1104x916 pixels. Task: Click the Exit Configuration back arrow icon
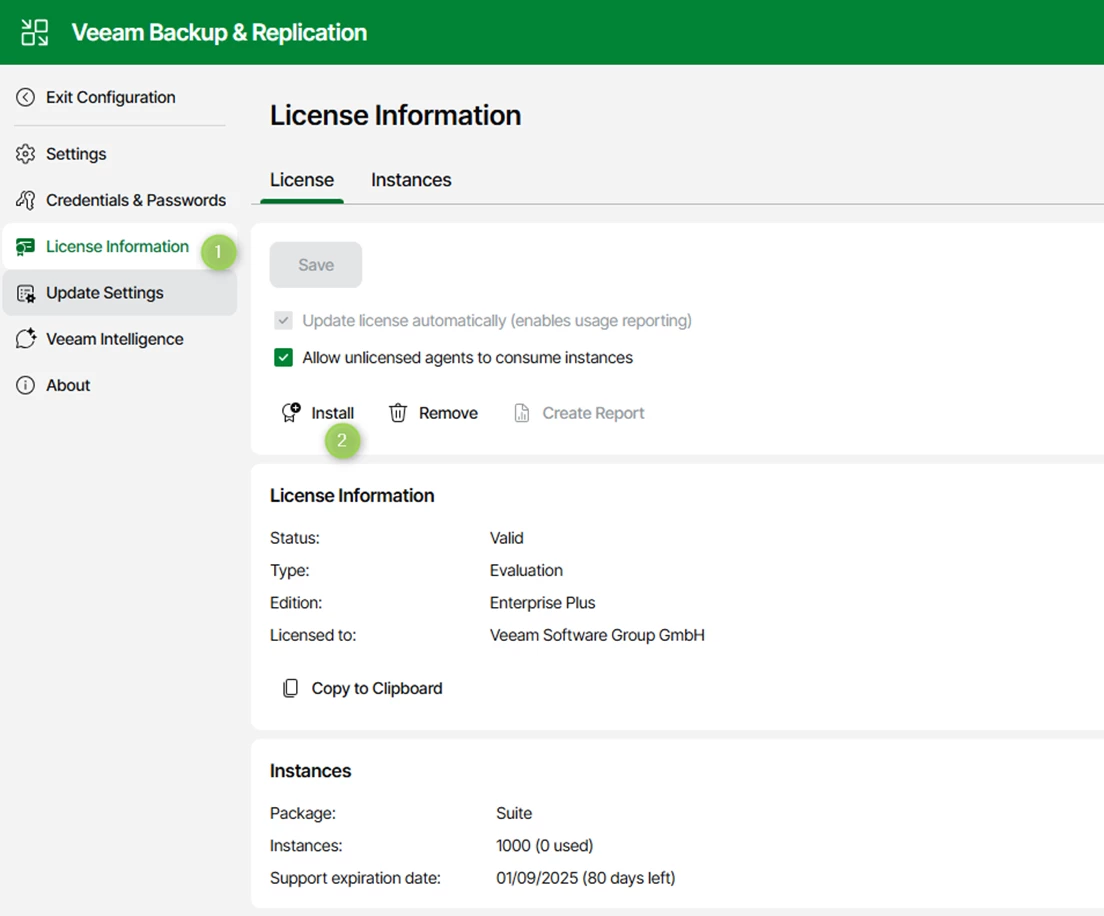[25, 97]
